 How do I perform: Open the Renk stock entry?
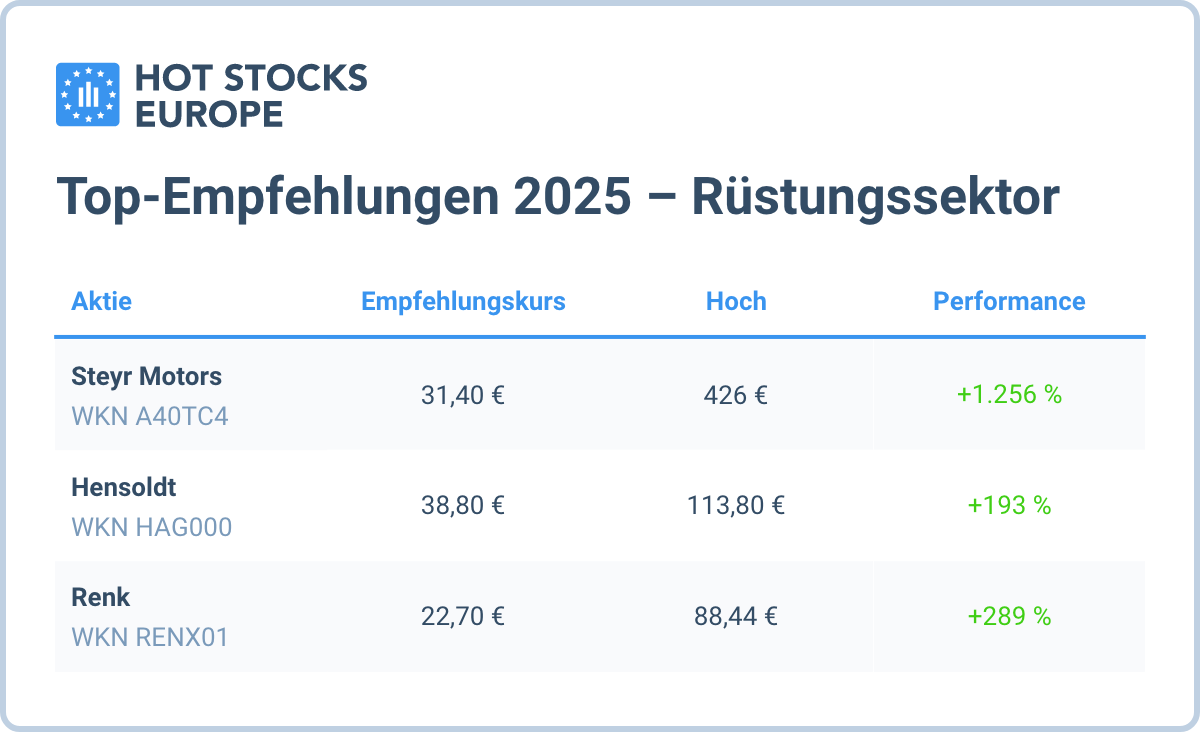coord(101,597)
